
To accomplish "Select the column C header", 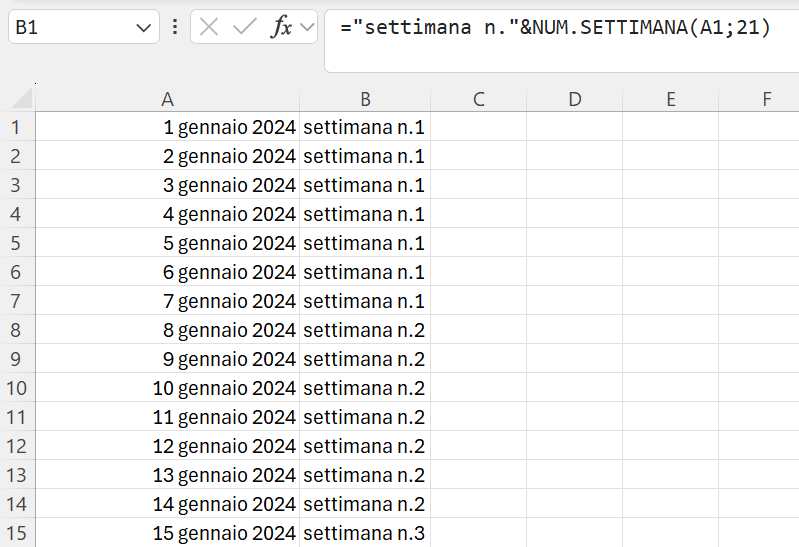I will pos(478,99).
